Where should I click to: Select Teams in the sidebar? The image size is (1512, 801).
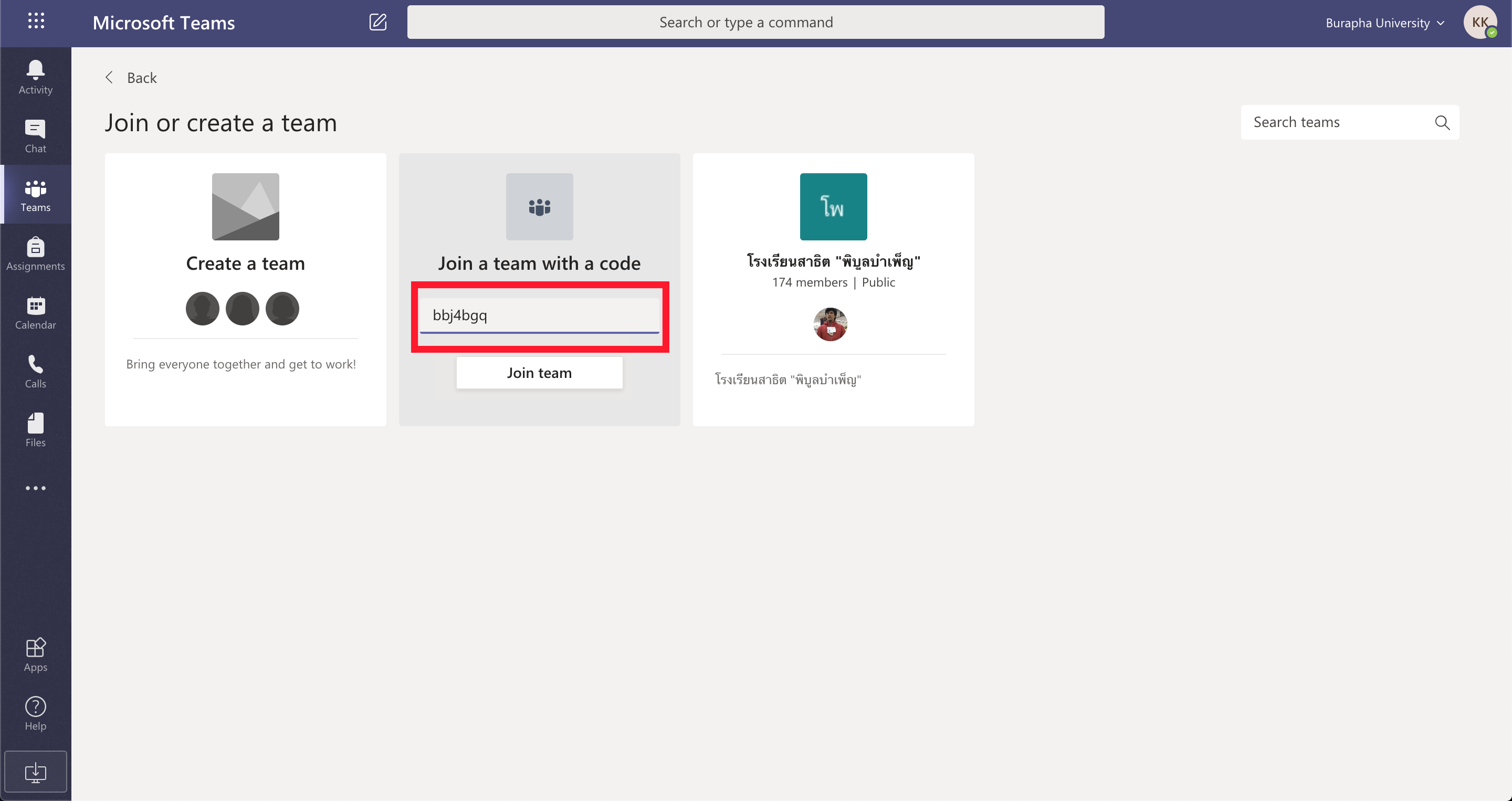tap(35, 195)
